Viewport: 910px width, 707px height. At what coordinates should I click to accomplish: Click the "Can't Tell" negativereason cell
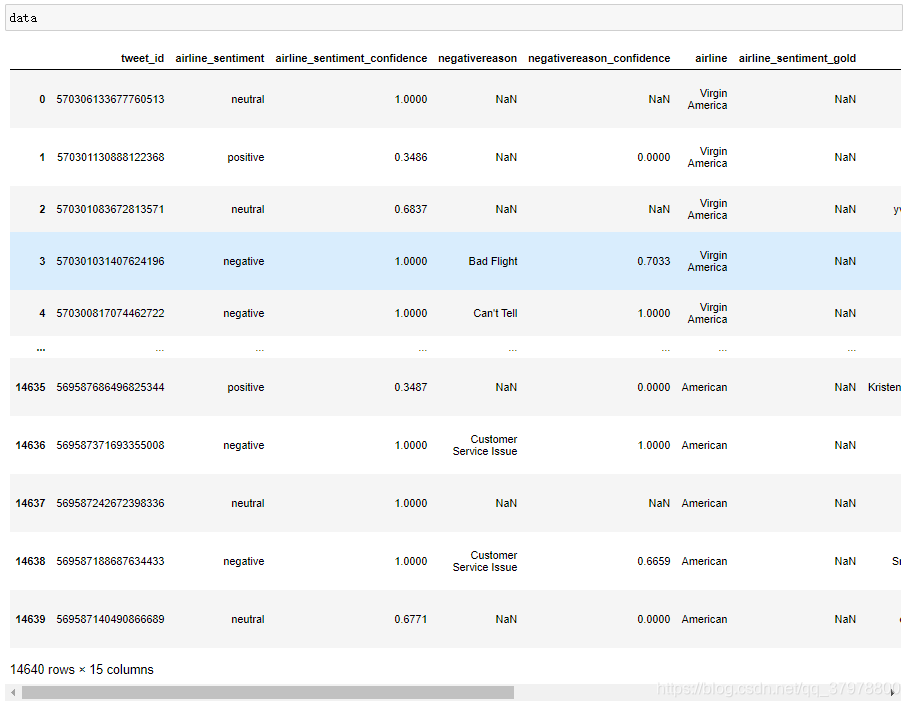click(x=495, y=313)
